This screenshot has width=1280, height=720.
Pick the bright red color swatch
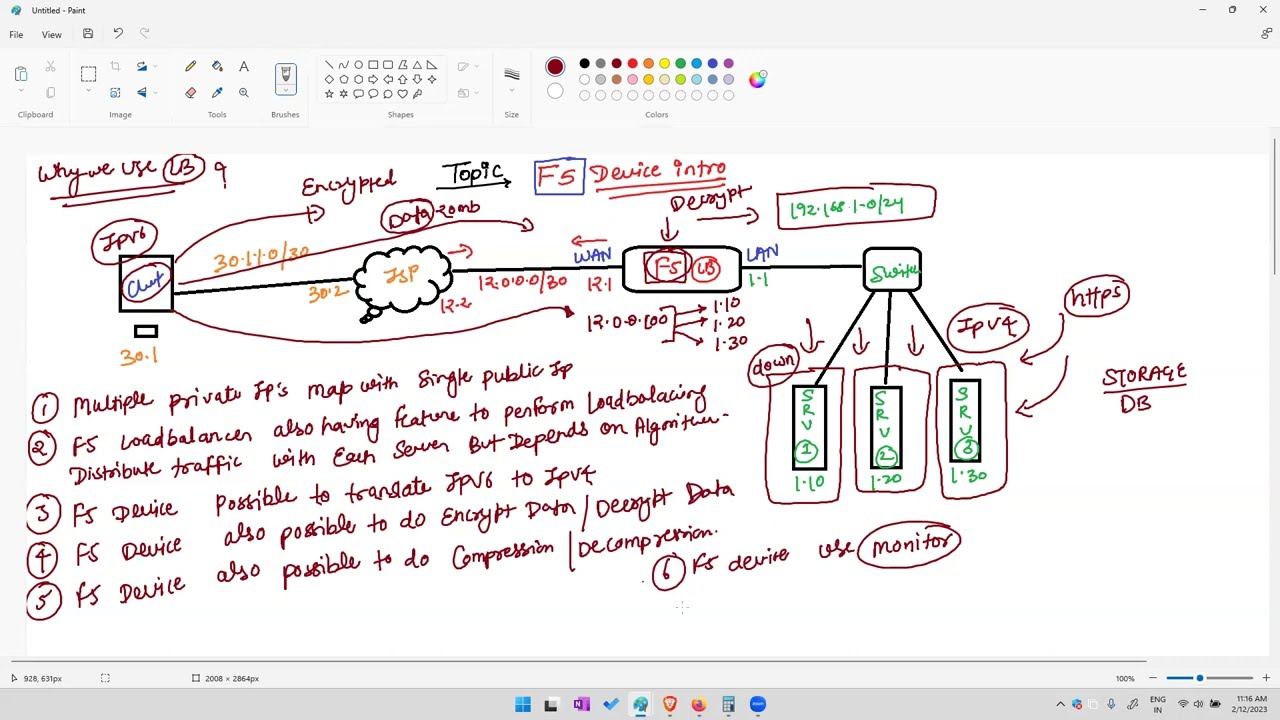(632, 64)
